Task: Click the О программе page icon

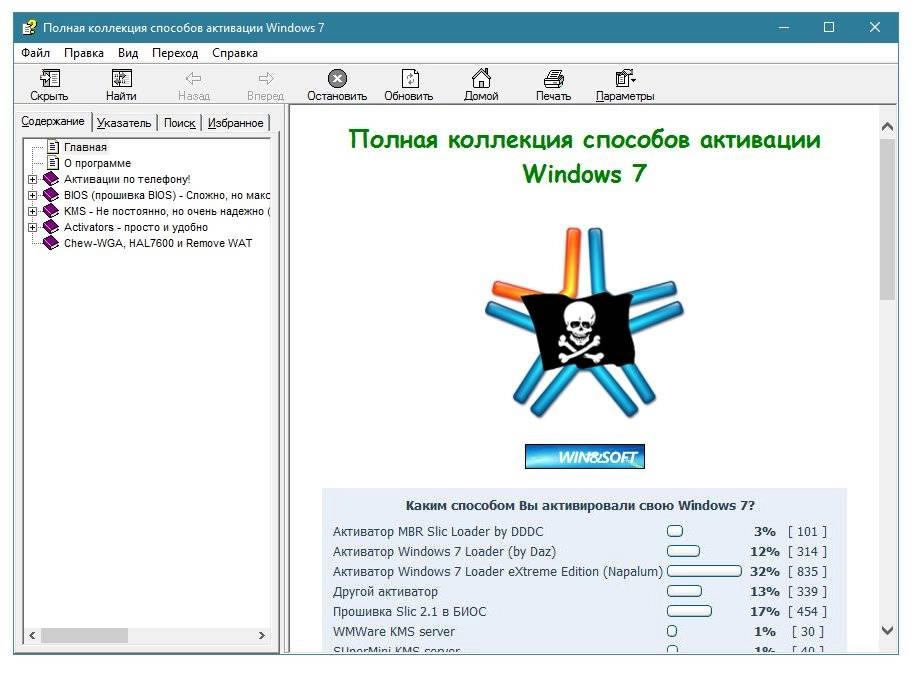Action: [x=53, y=162]
